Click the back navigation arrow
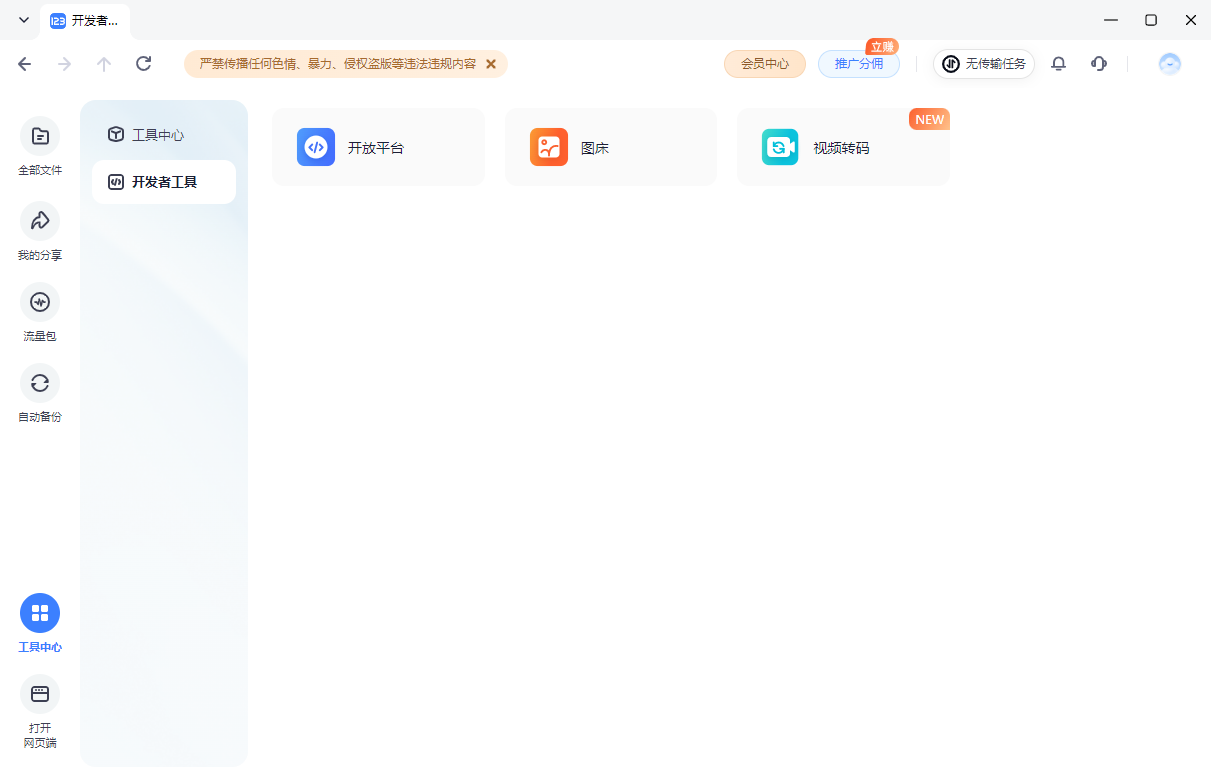Screen dimensions: 1211x779 25,64
